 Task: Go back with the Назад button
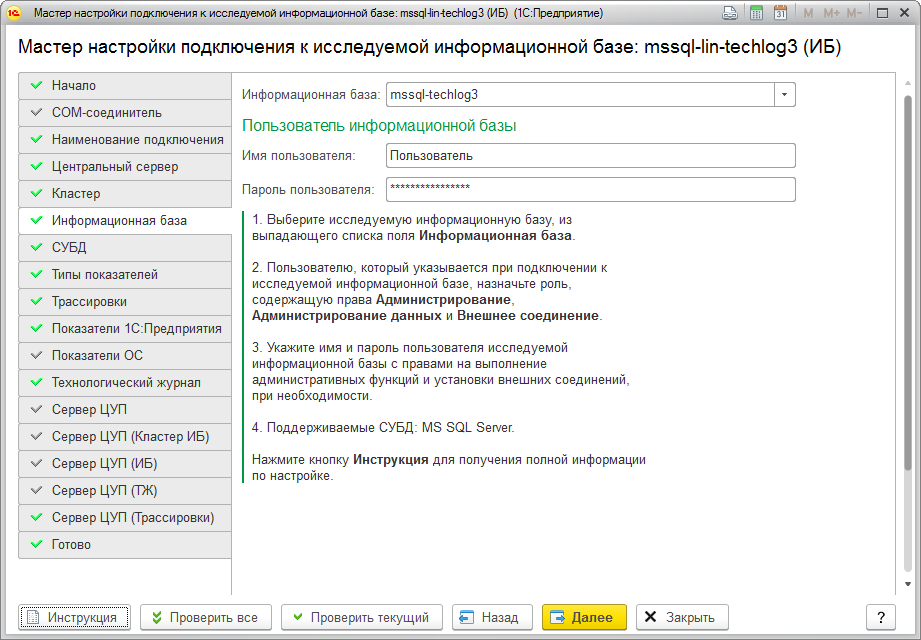[x=491, y=617]
